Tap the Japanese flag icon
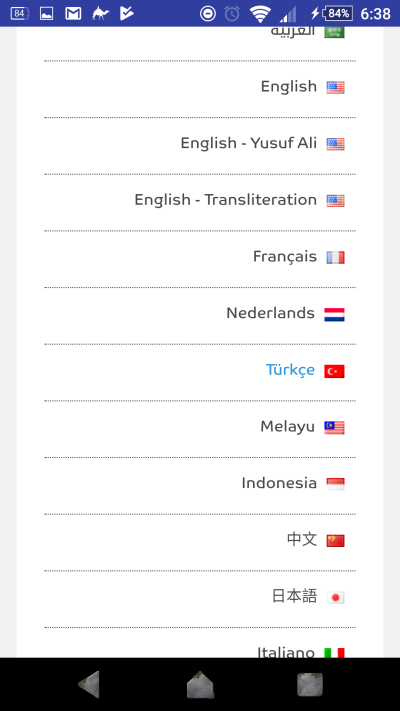 pos(335,597)
